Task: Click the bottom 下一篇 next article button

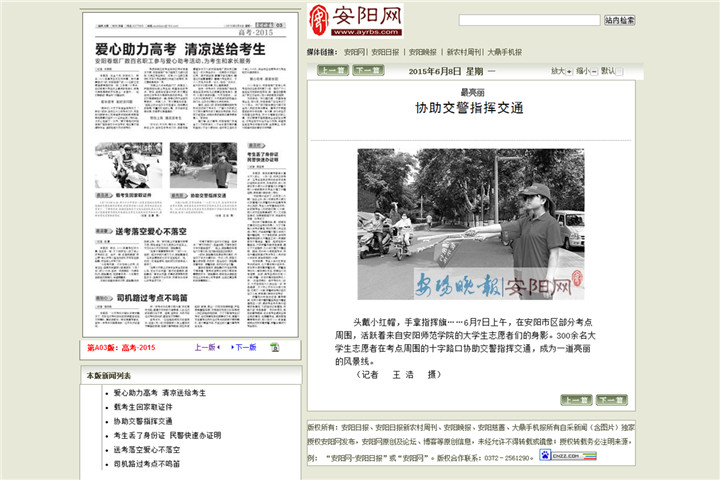Action: (x=612, y=400)
